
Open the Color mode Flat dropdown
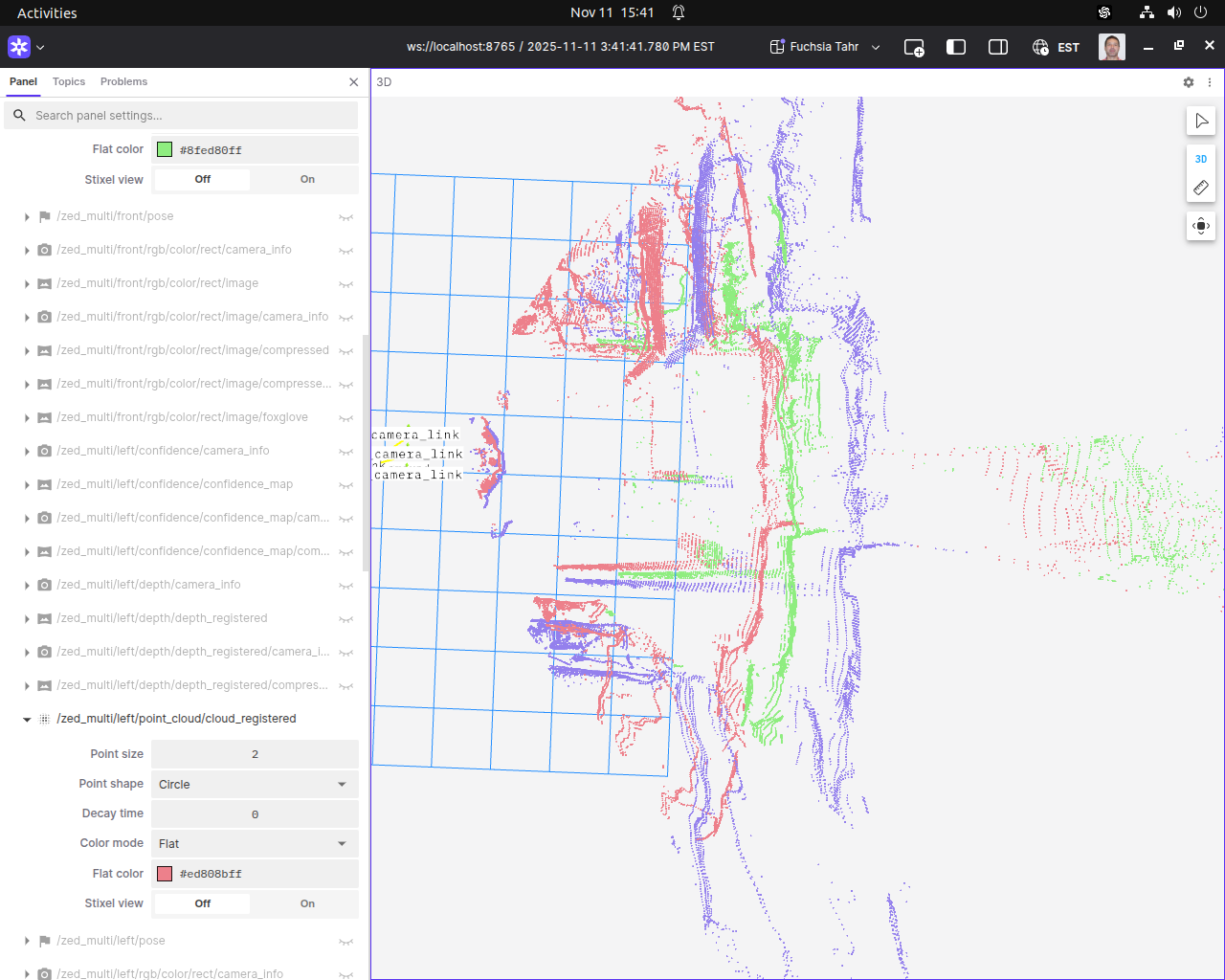pyautogui.click(x=255, y=843)
